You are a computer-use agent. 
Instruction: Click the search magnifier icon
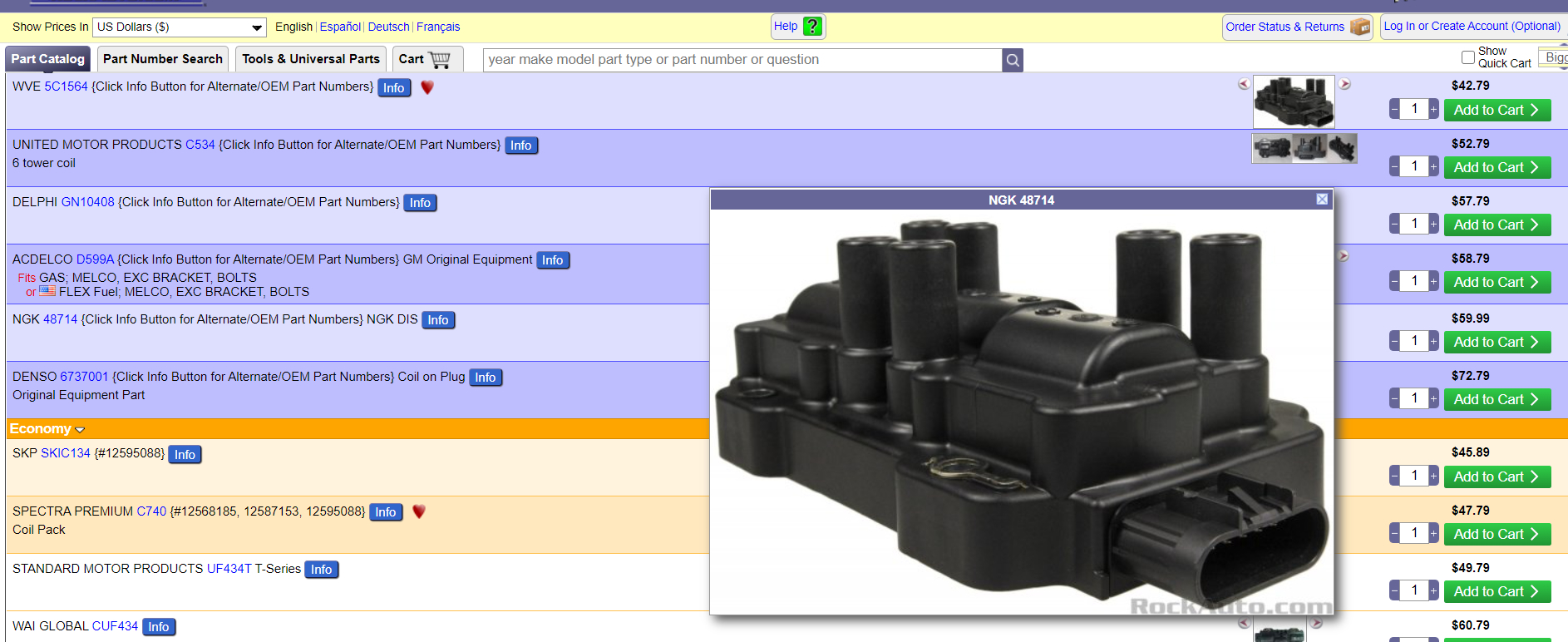[x=1013, y=60]
